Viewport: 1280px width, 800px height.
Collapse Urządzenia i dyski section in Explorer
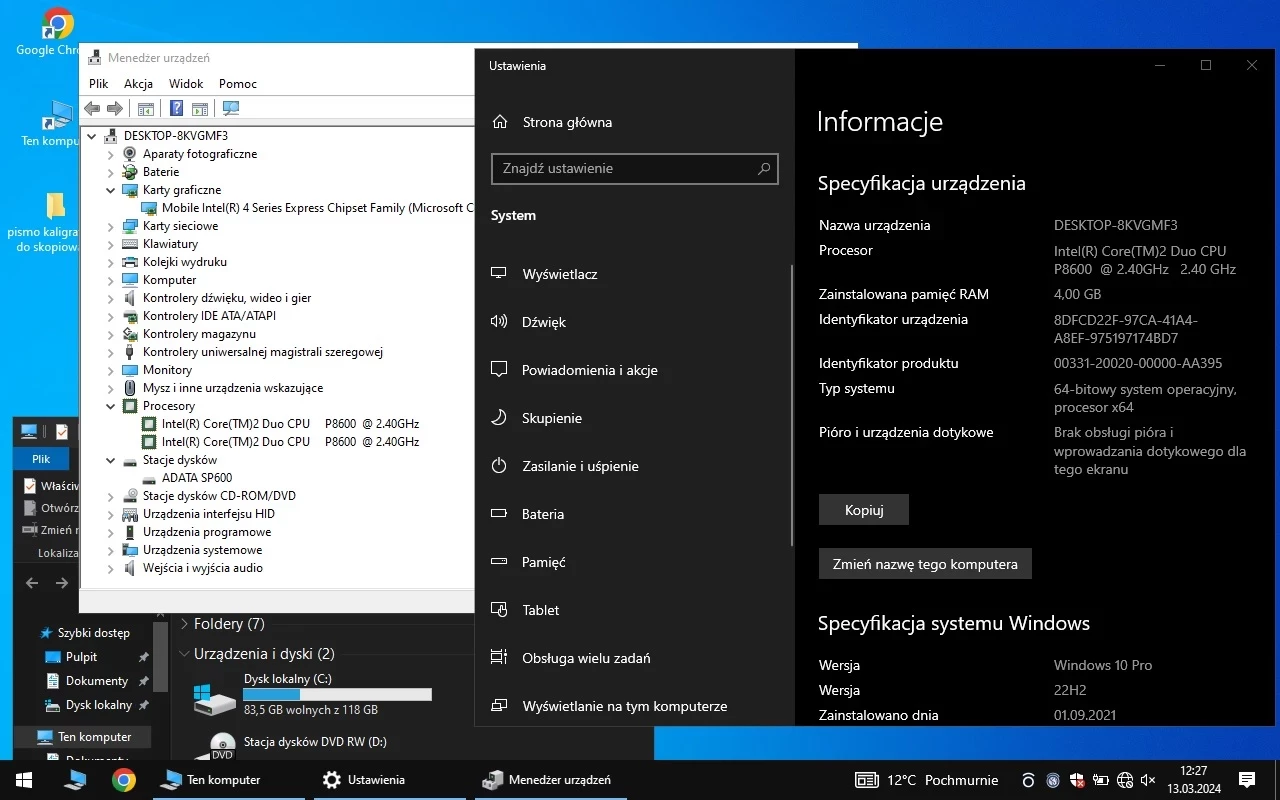tap(184, 654)
